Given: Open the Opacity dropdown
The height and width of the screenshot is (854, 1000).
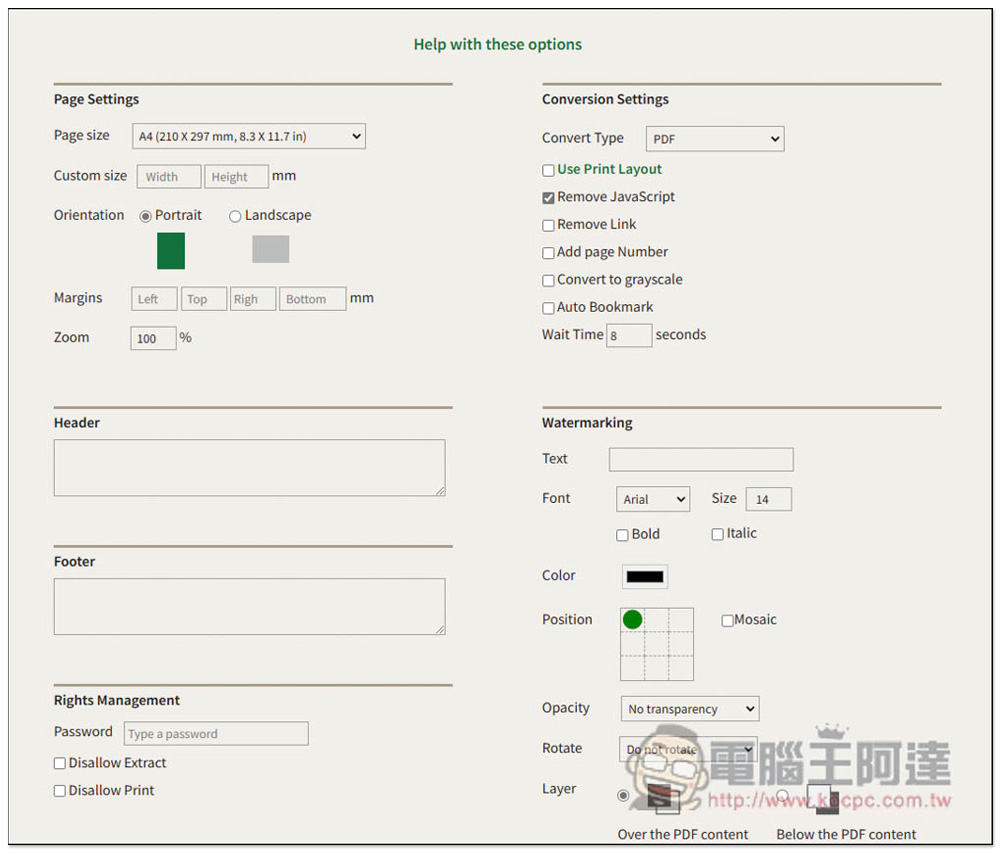Looking at the screenshot, I should click(690, 709).
